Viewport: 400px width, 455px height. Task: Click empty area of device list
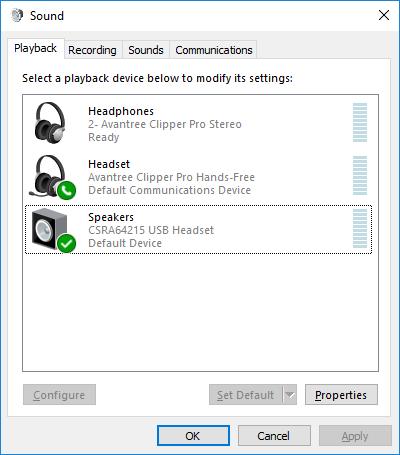[200, 312]
